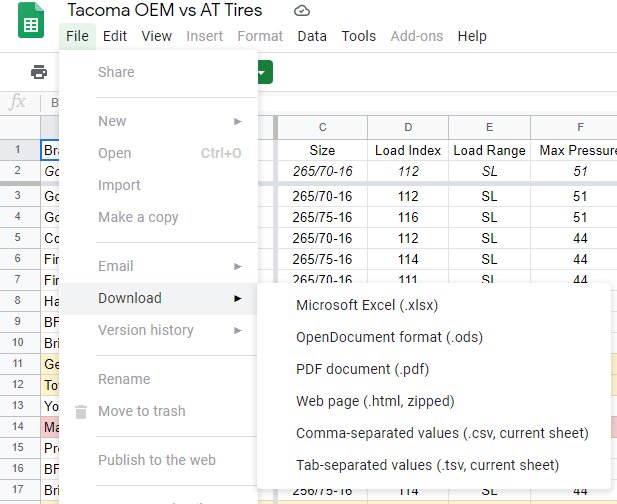Select row 11 header
This screenshot has width=617, height=504.
click(x=20, y=364)
